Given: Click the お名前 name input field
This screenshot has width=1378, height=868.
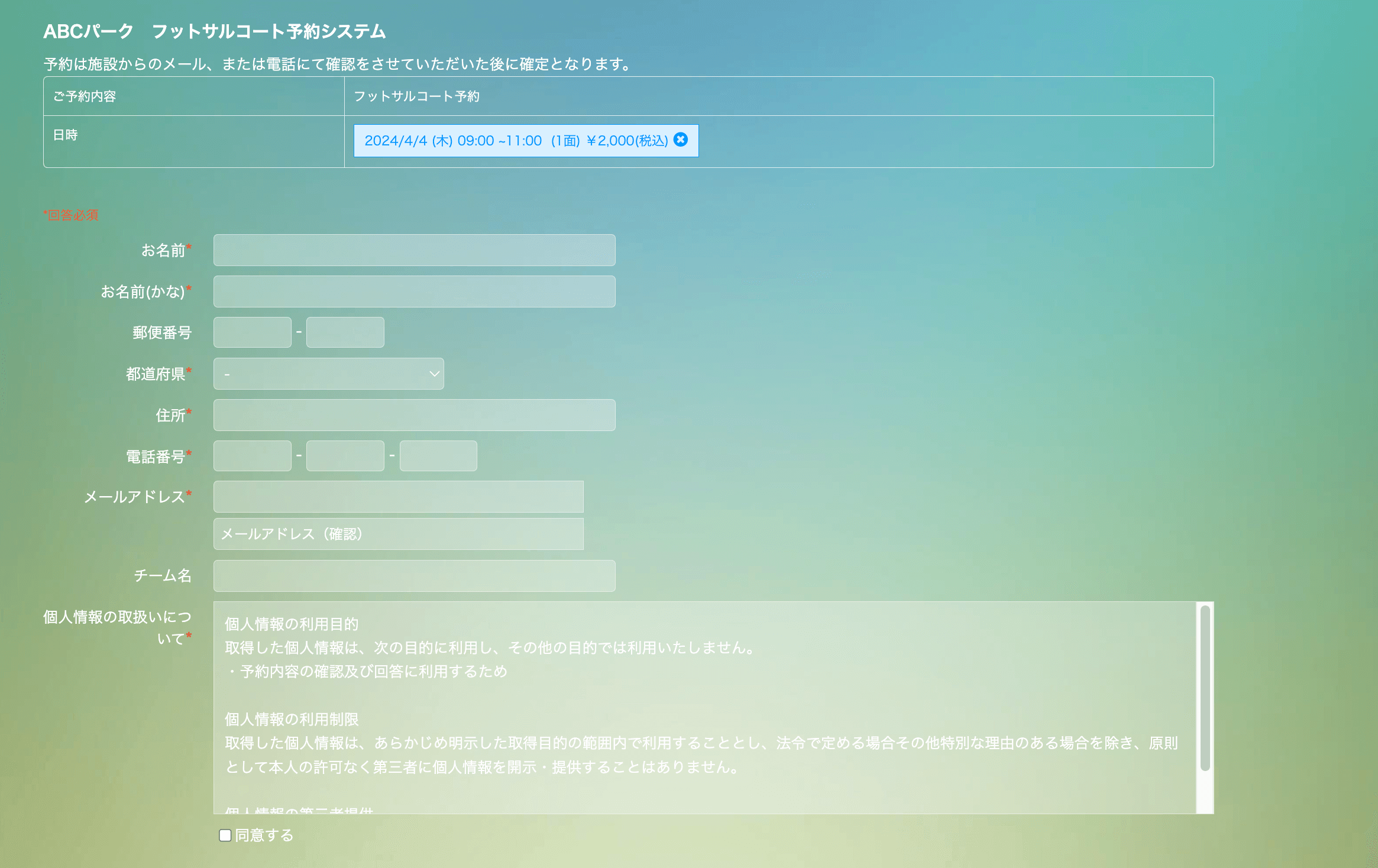Looking at the screenshot, I should [414, 250].
